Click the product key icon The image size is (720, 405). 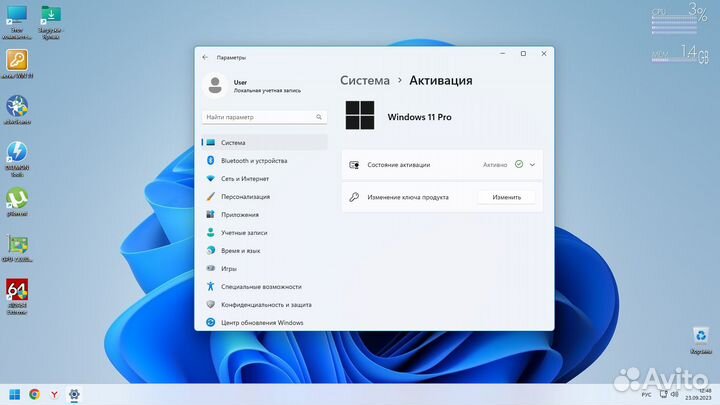354,197
